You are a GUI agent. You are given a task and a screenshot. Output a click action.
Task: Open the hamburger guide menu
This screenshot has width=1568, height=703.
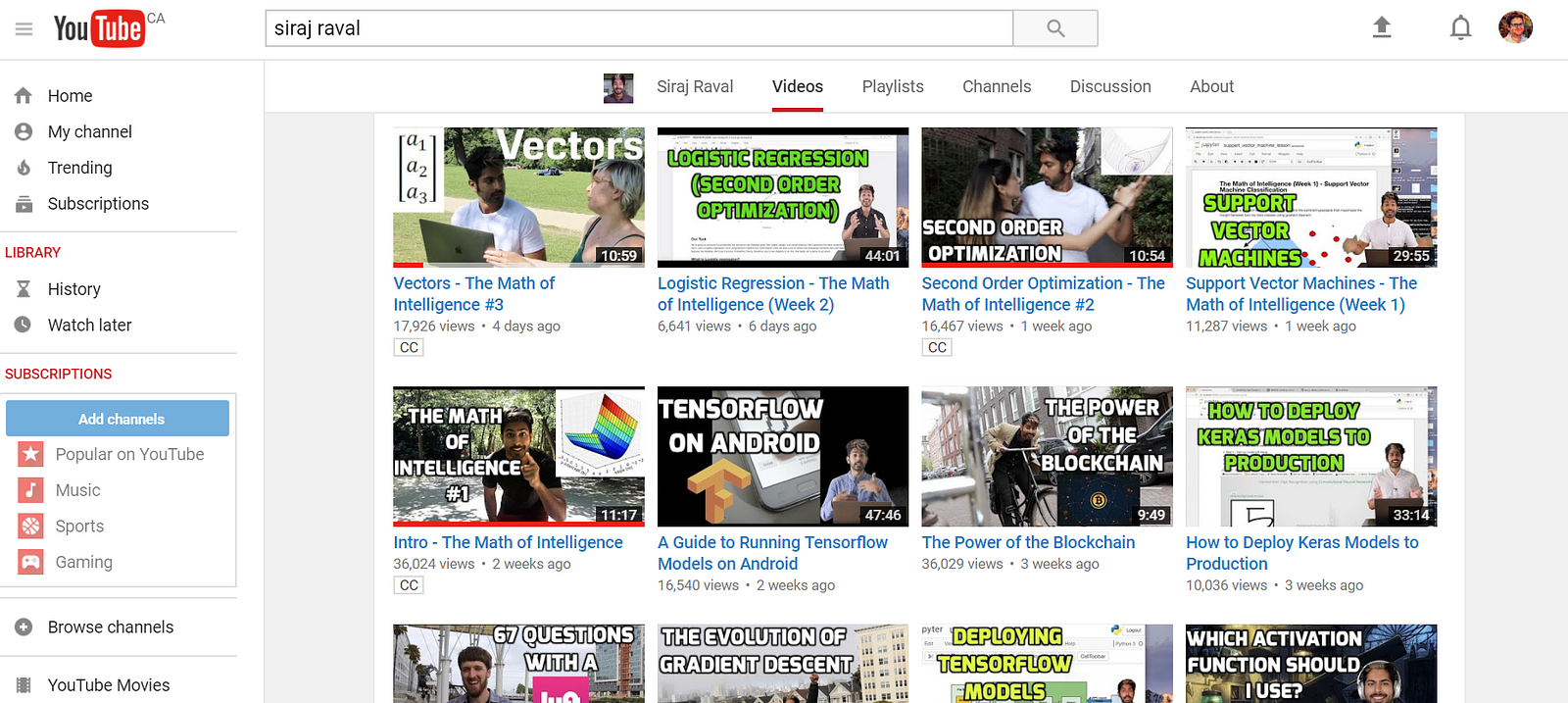[24, 29]
